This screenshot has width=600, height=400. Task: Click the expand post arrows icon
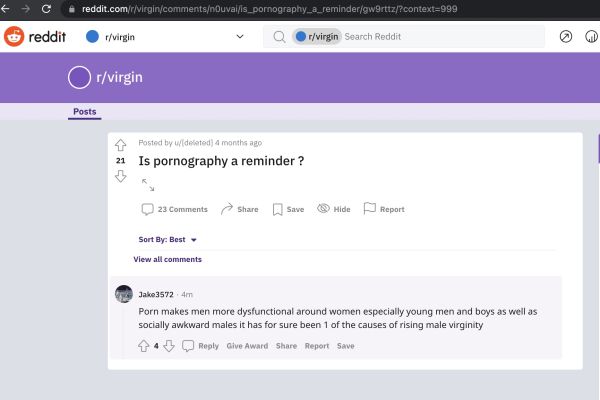[148, 185]
